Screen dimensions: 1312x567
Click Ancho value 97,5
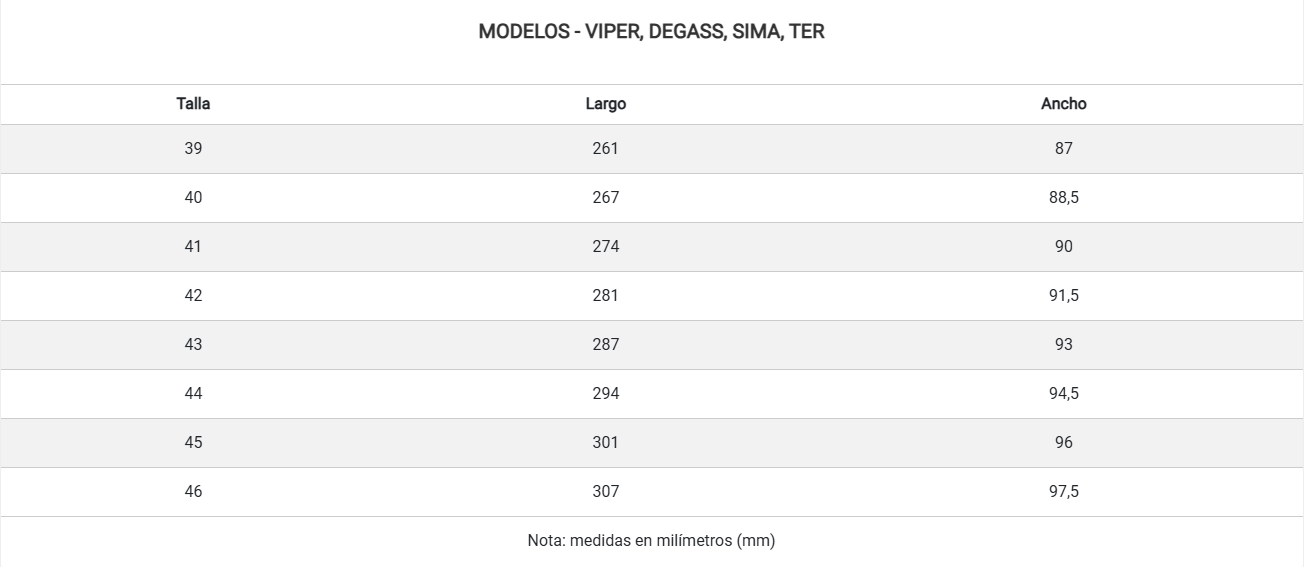pyautogui.click(x=1063, y=491)
